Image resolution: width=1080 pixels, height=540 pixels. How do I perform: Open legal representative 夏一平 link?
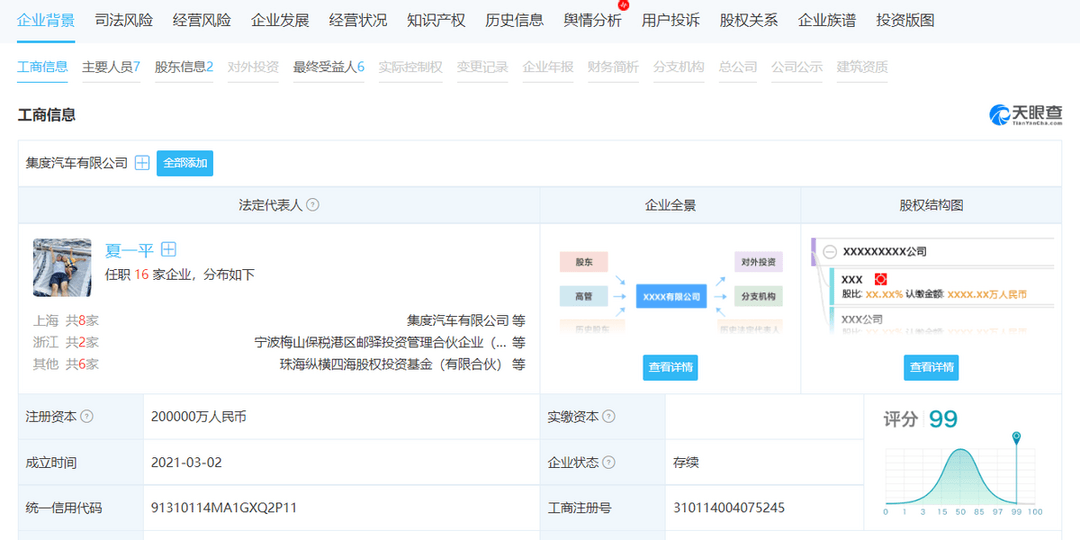[129, 250]
